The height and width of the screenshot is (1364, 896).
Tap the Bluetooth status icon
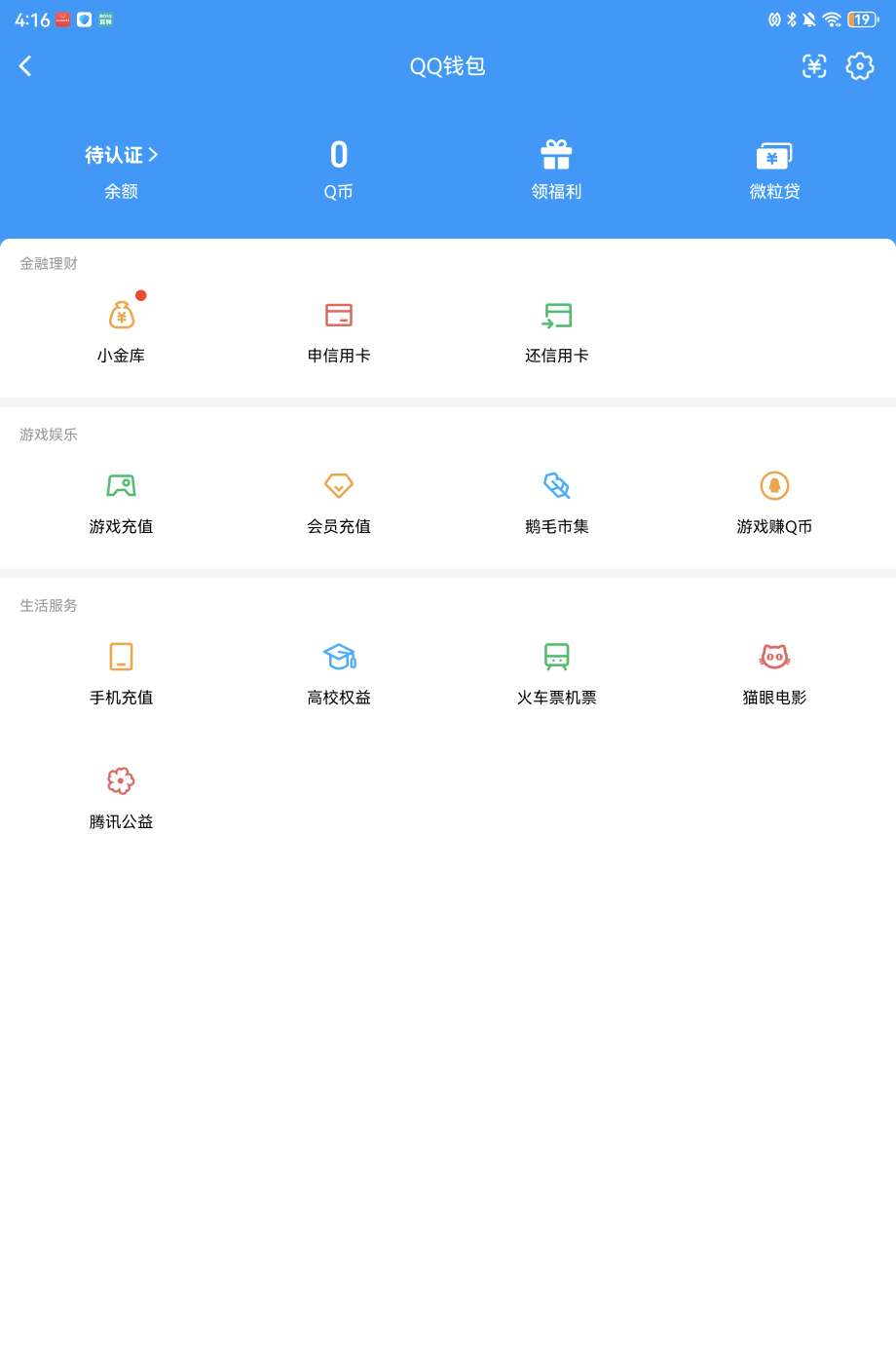(792, 19)
